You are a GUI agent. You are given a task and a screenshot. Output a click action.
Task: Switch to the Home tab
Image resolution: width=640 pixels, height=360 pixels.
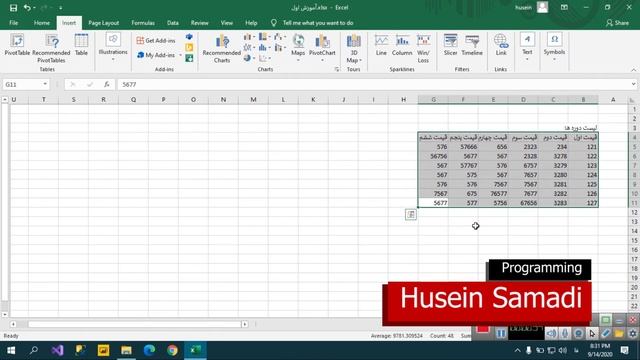(42, 23)
